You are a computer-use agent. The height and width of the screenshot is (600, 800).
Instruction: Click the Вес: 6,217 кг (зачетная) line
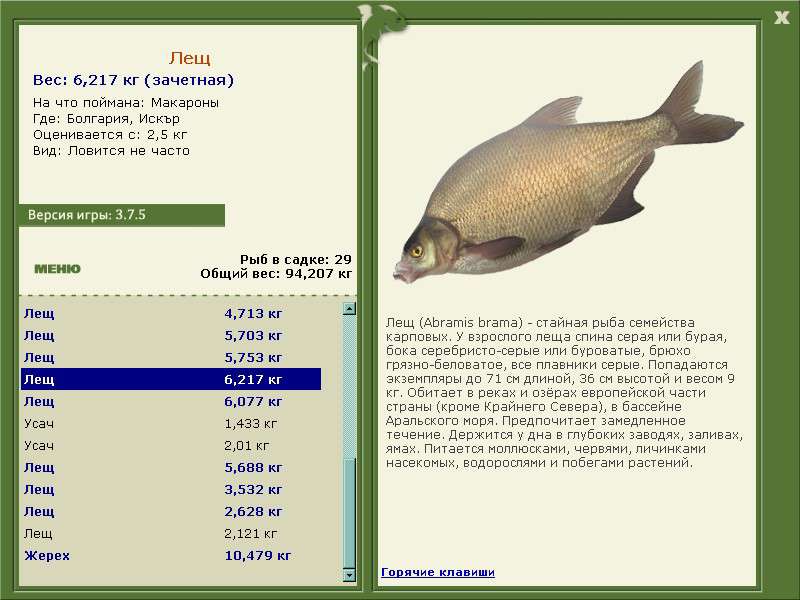(x=133, y=80)
